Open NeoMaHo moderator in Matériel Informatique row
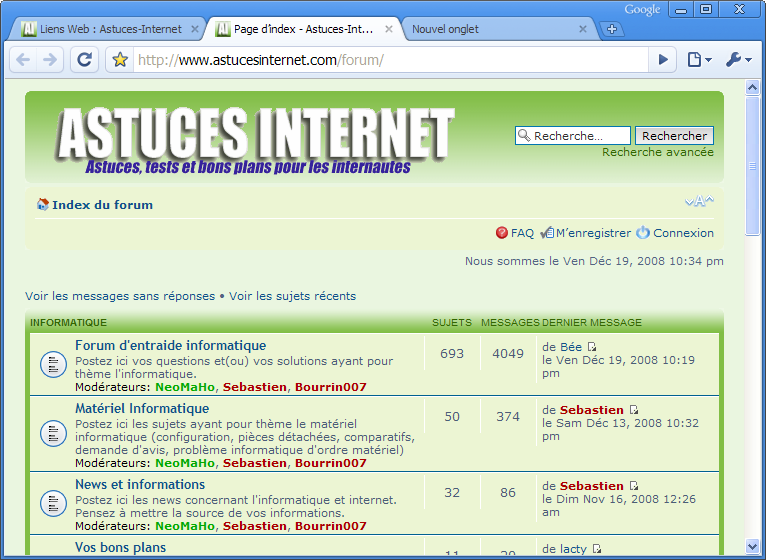This screenshot has height=560, width=766. click(185, 463)
